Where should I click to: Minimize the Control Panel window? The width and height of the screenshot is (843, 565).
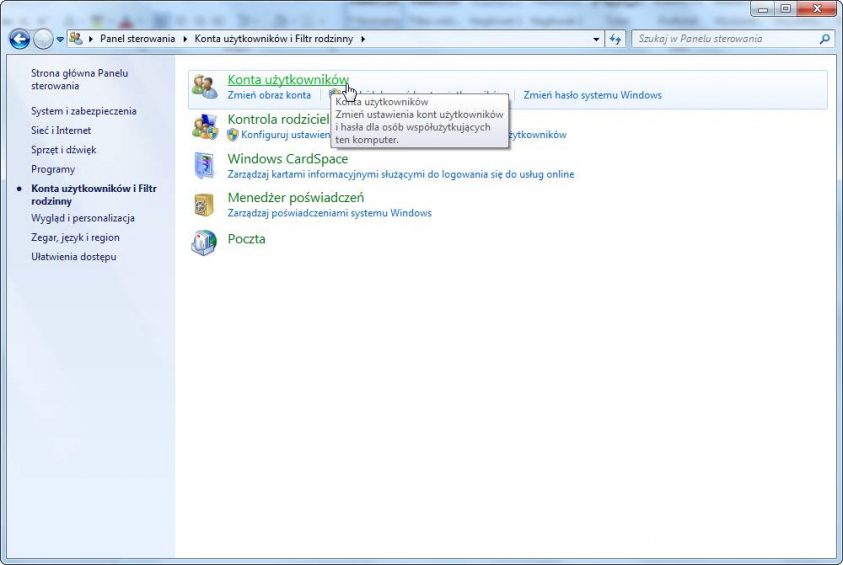point(762,9)
